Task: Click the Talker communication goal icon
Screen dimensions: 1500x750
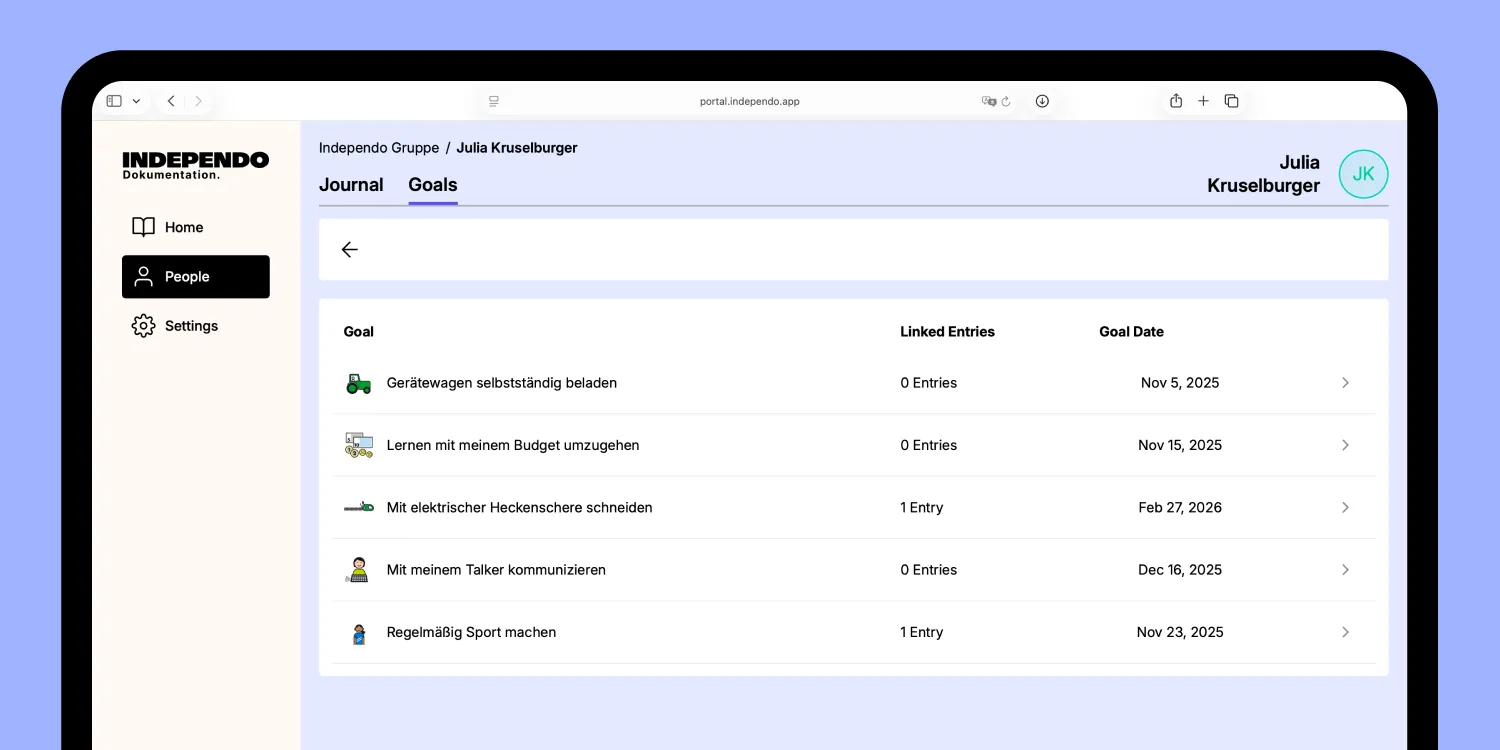Action: point(358,570)
